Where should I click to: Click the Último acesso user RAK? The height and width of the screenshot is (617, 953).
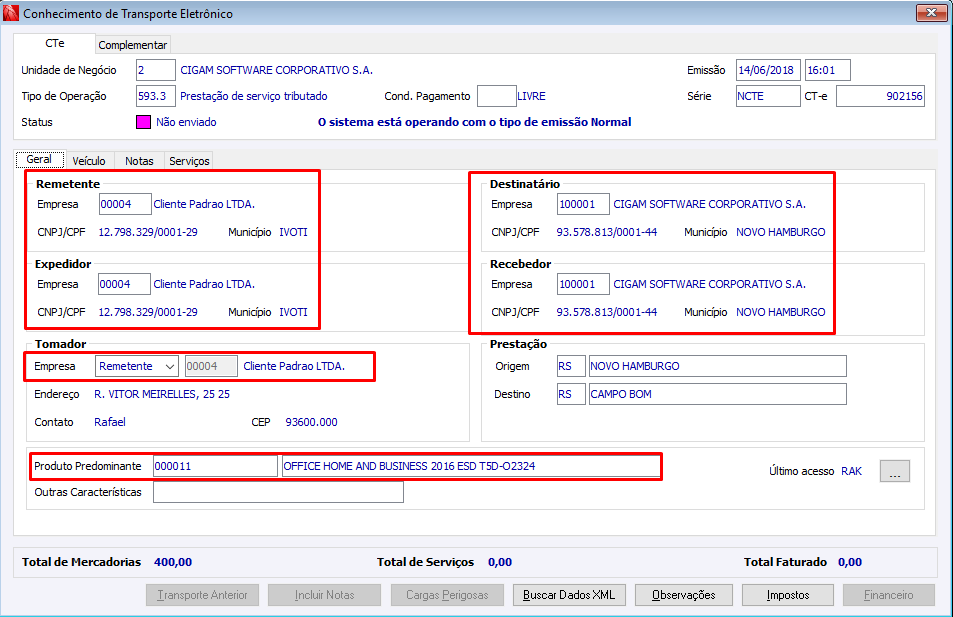852,471
